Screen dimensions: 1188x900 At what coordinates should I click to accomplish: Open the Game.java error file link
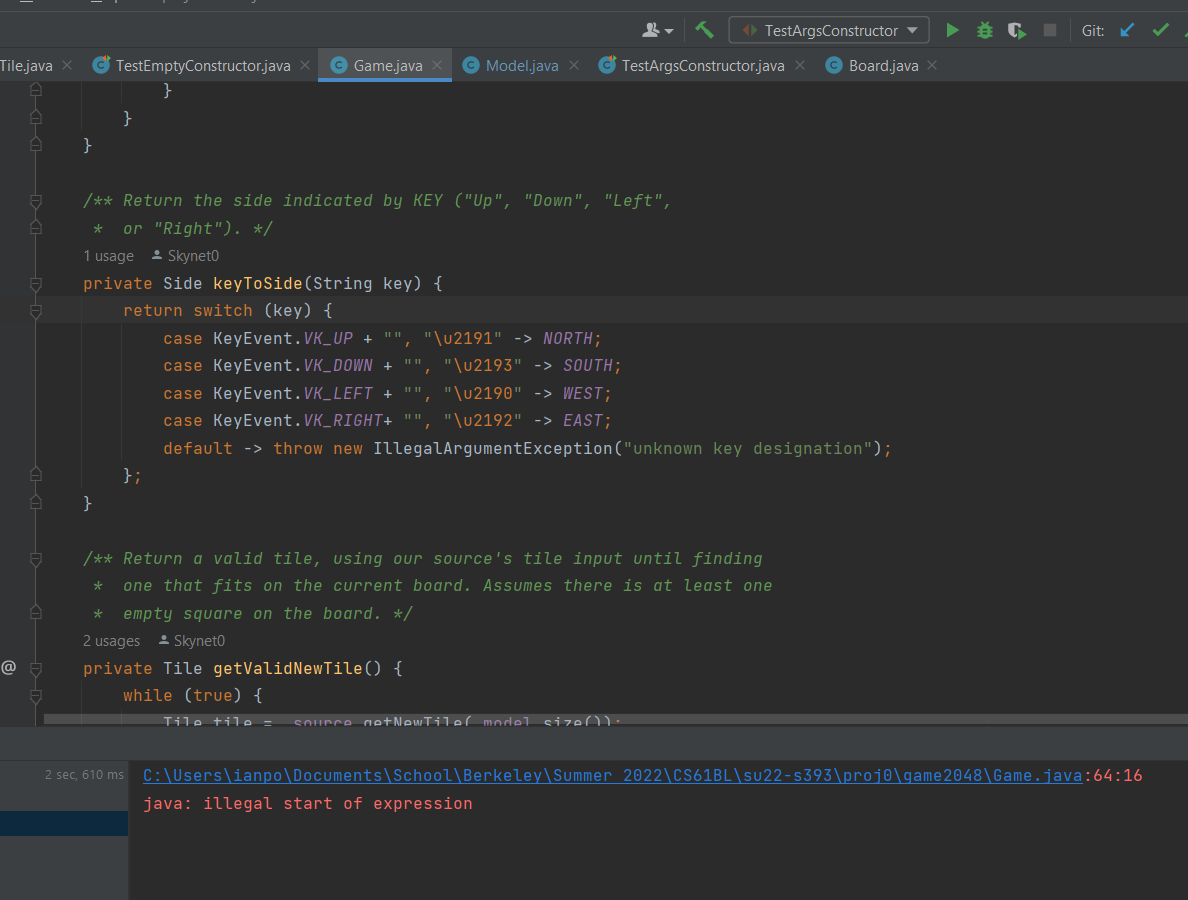[x=613, y=776]
